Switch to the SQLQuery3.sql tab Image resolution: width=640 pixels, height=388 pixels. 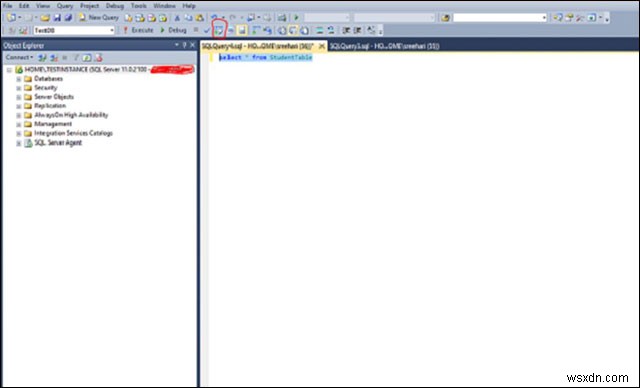[384, 46]
